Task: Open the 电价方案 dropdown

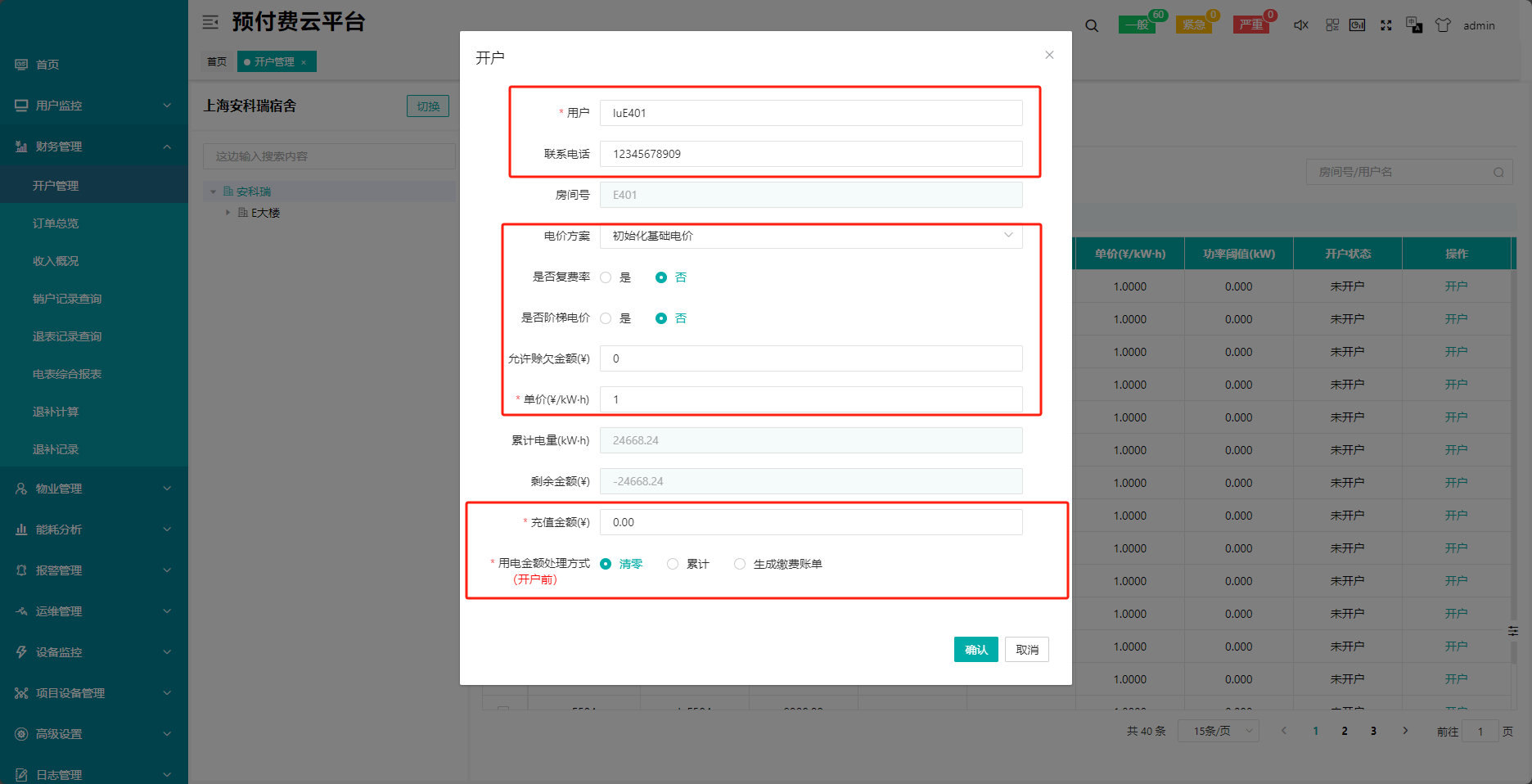Action: pyautogui.click(x=810, y=236)
